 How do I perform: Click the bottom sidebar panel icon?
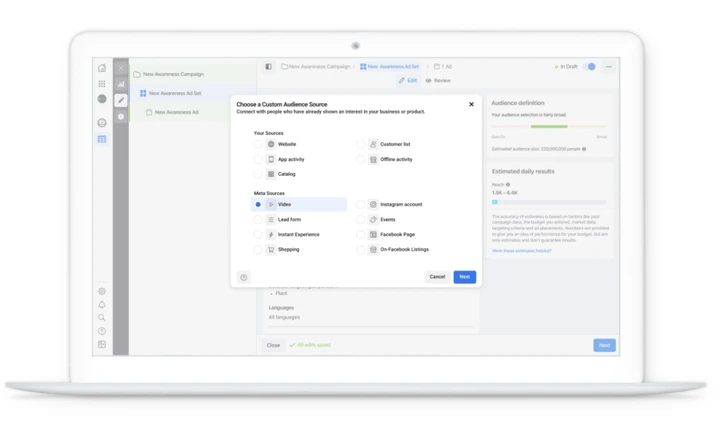point(102,344)
